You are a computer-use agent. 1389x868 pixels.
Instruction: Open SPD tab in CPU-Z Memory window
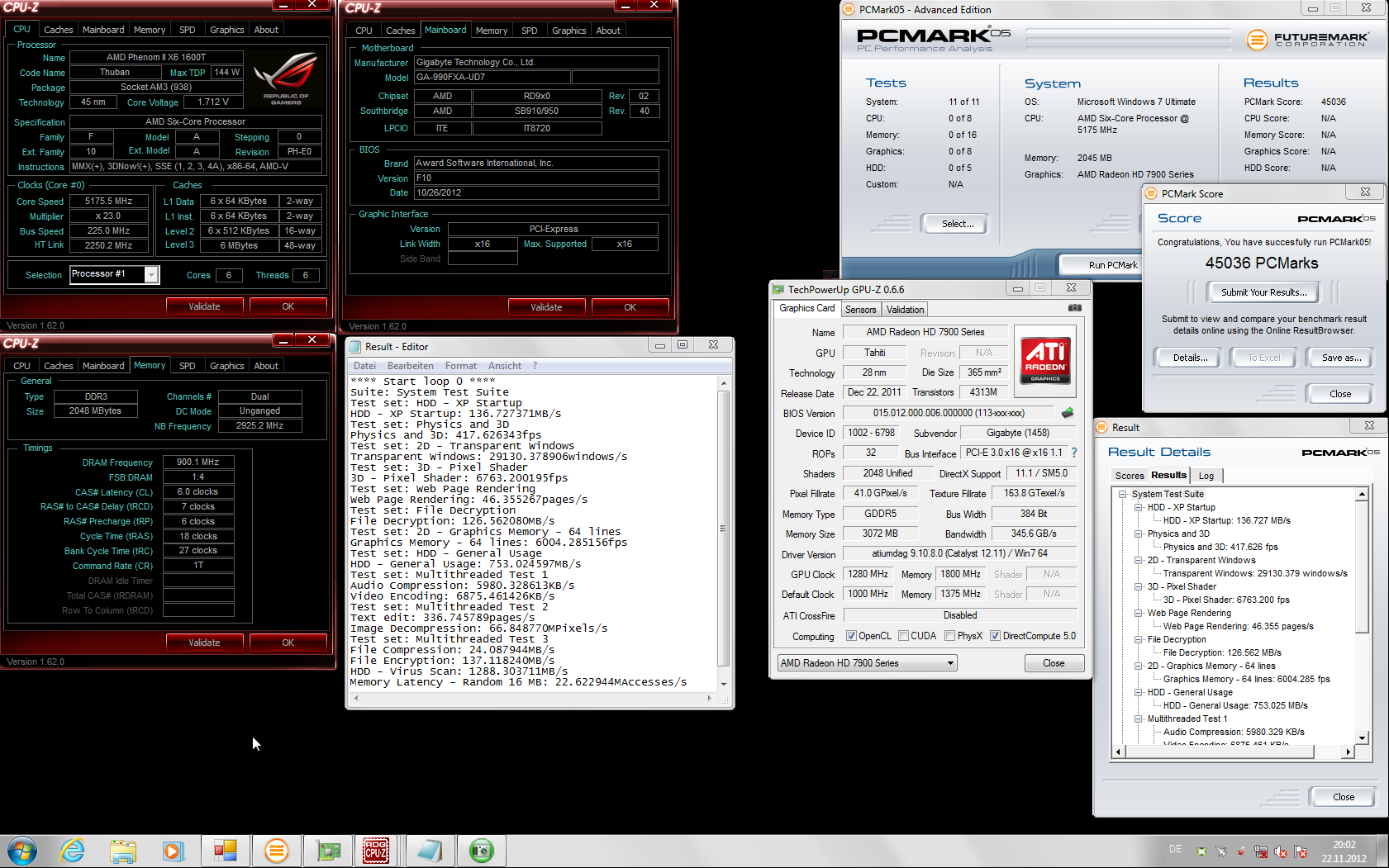pos(188,366)
